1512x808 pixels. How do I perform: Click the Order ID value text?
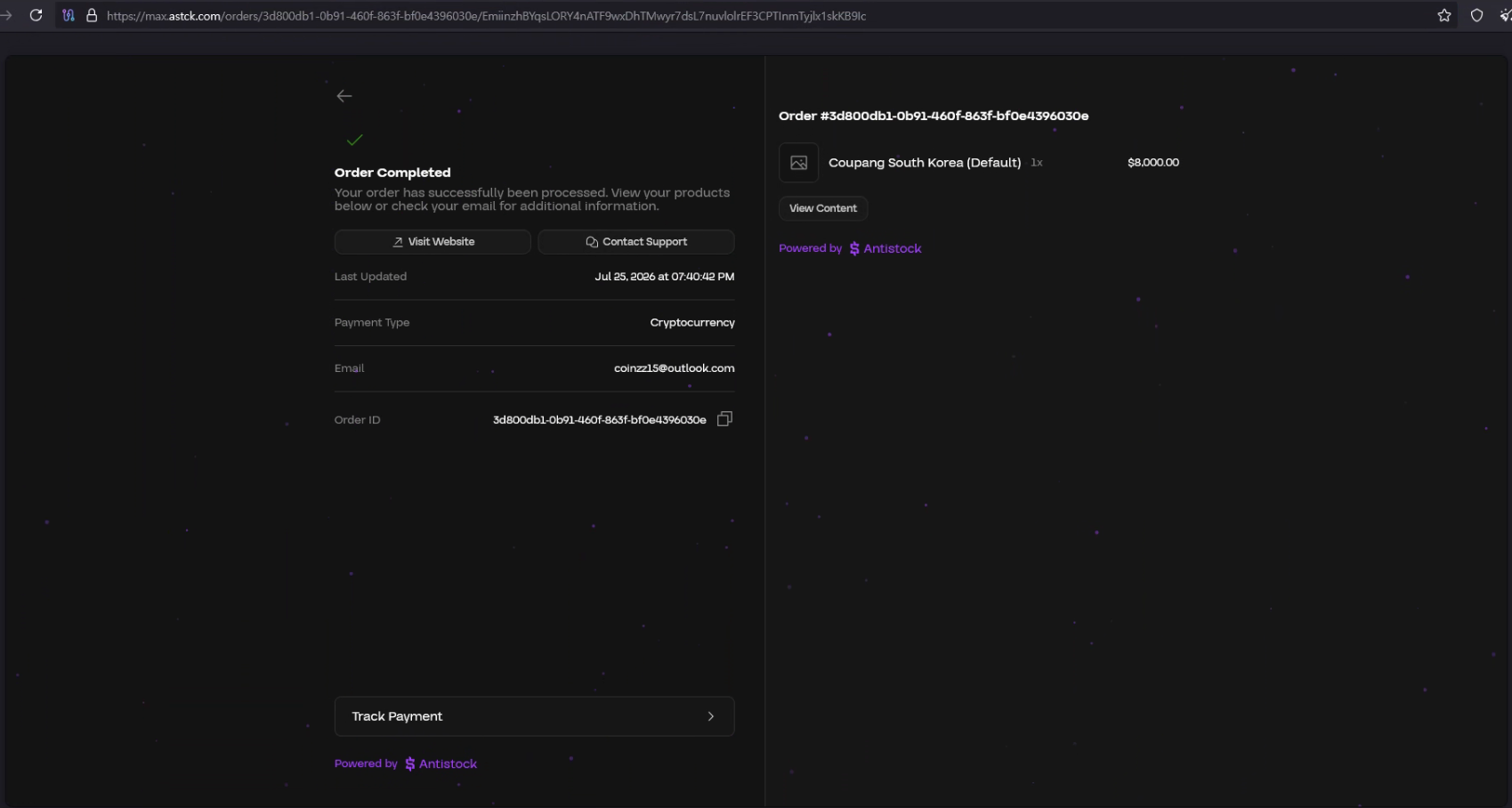click(x=600, y=420)
